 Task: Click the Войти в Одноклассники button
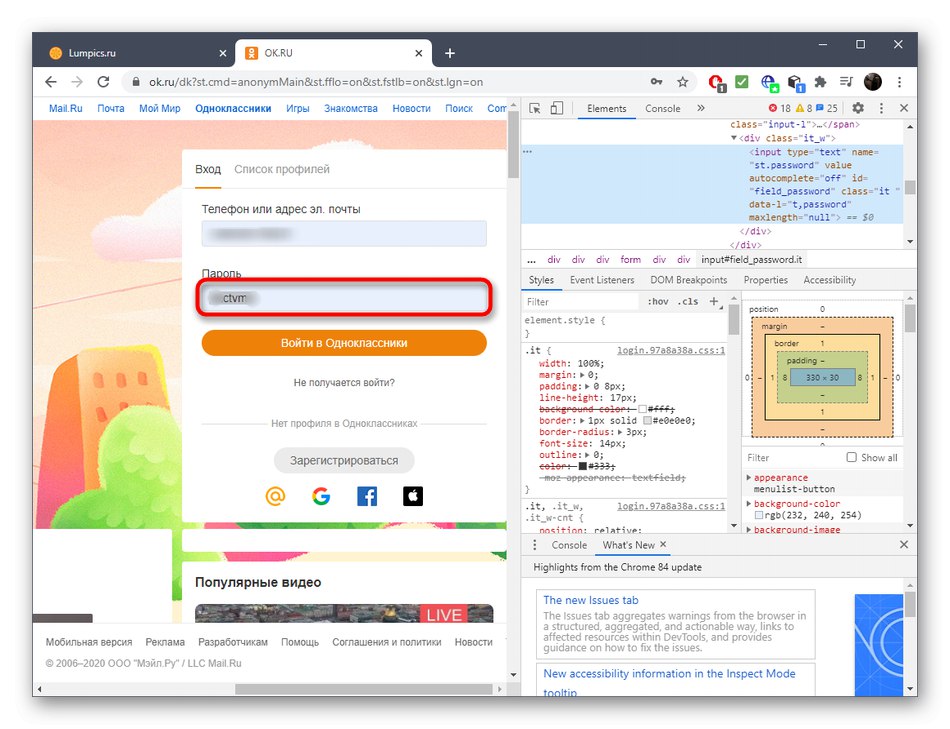coord(344,343)
